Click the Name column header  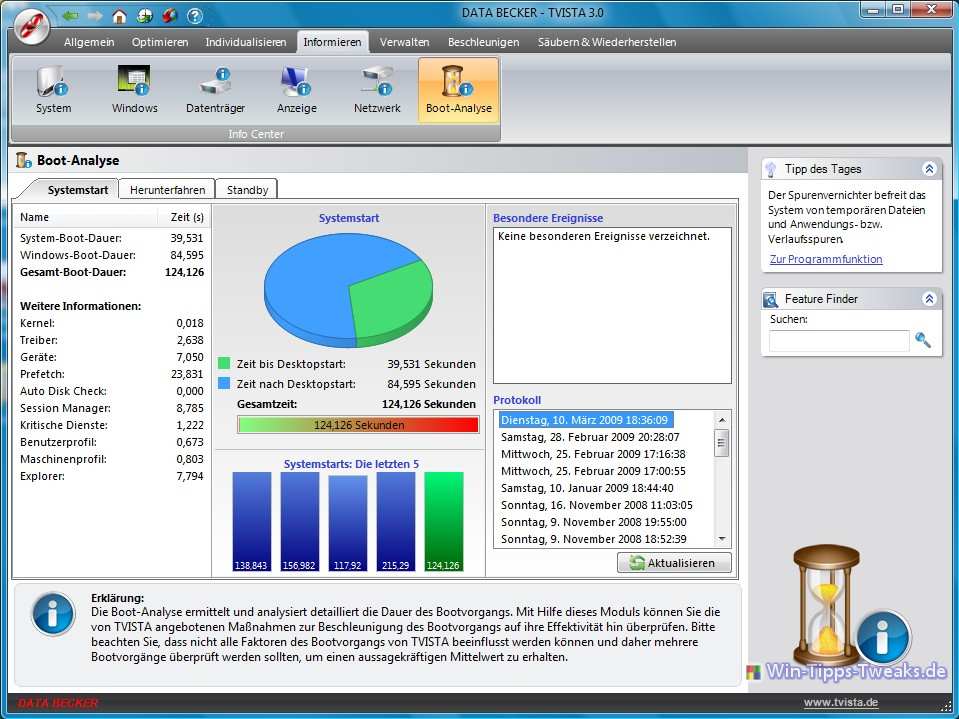(86, 217)
